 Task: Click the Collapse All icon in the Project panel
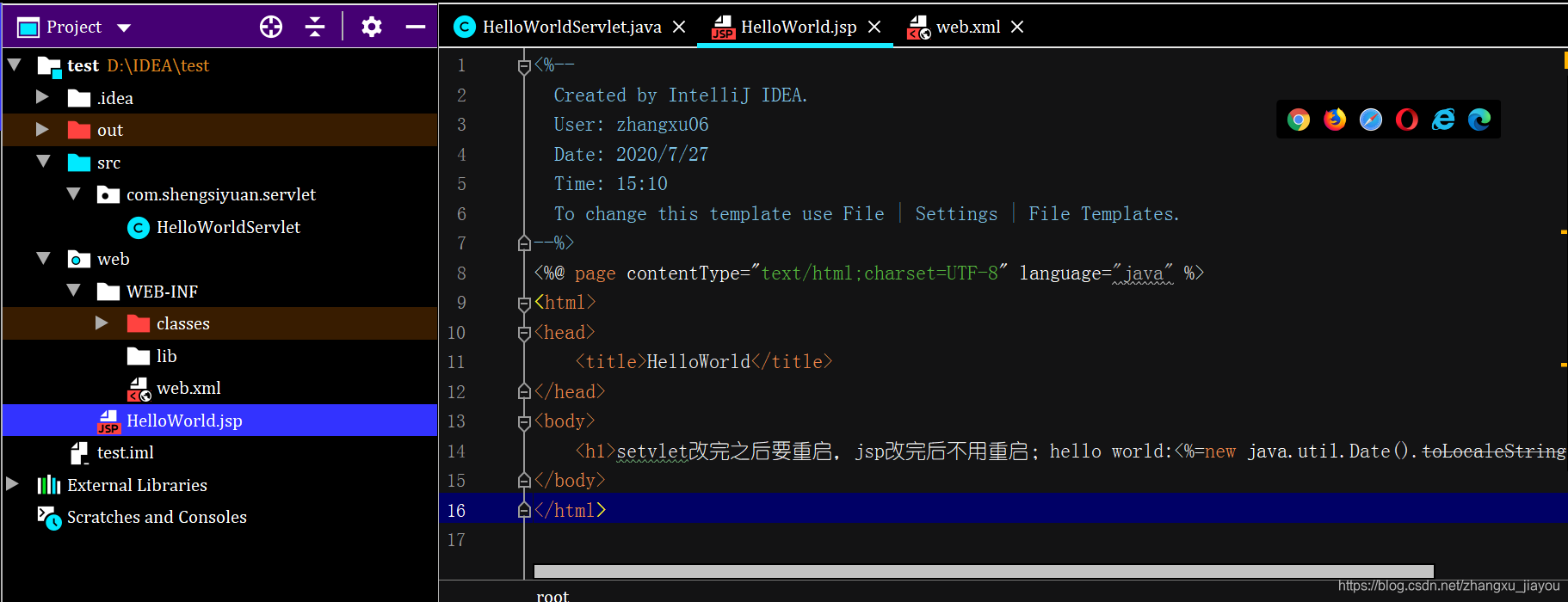tap(315, 27)
